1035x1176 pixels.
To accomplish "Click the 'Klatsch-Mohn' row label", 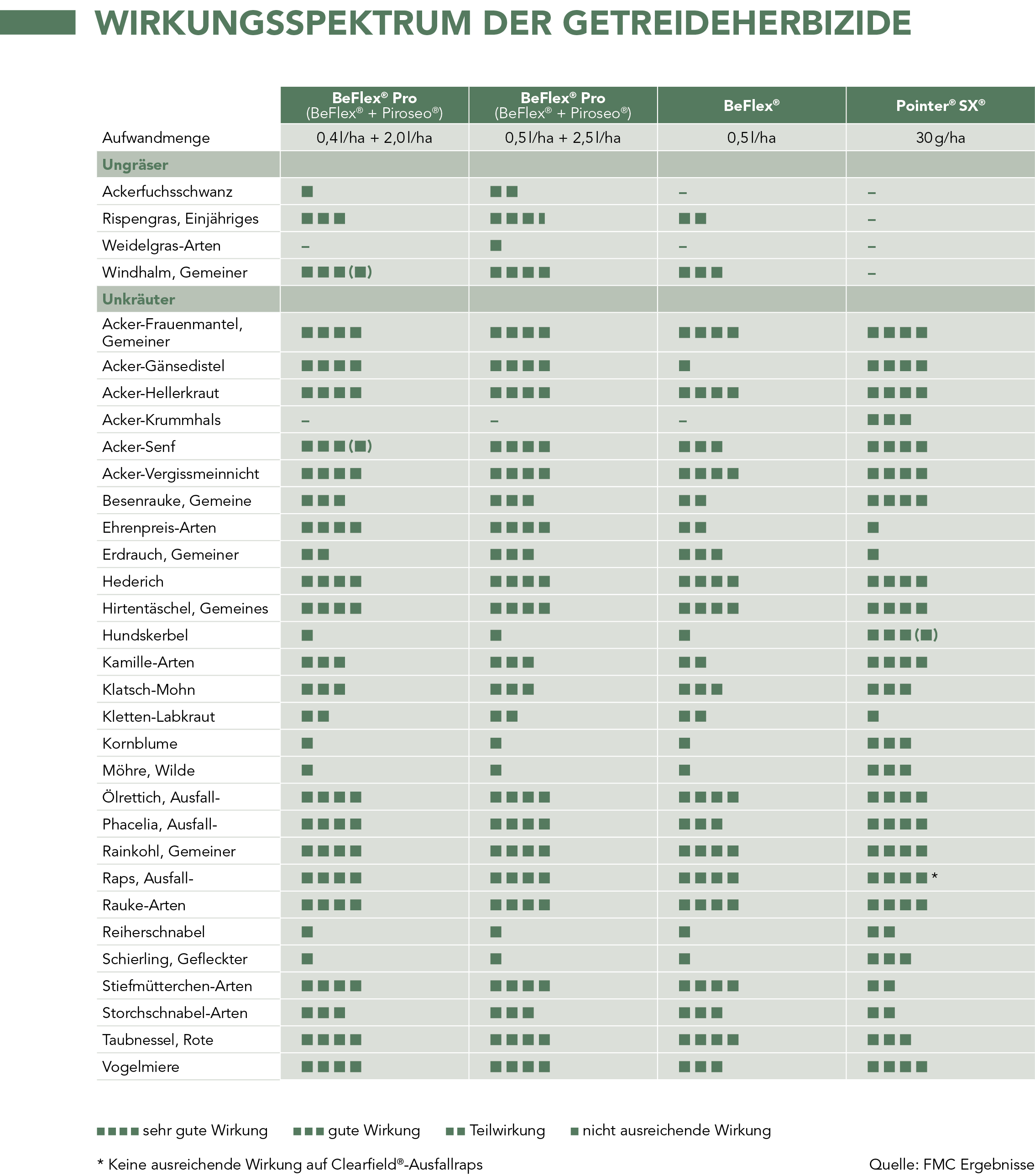I will [148, 689].
